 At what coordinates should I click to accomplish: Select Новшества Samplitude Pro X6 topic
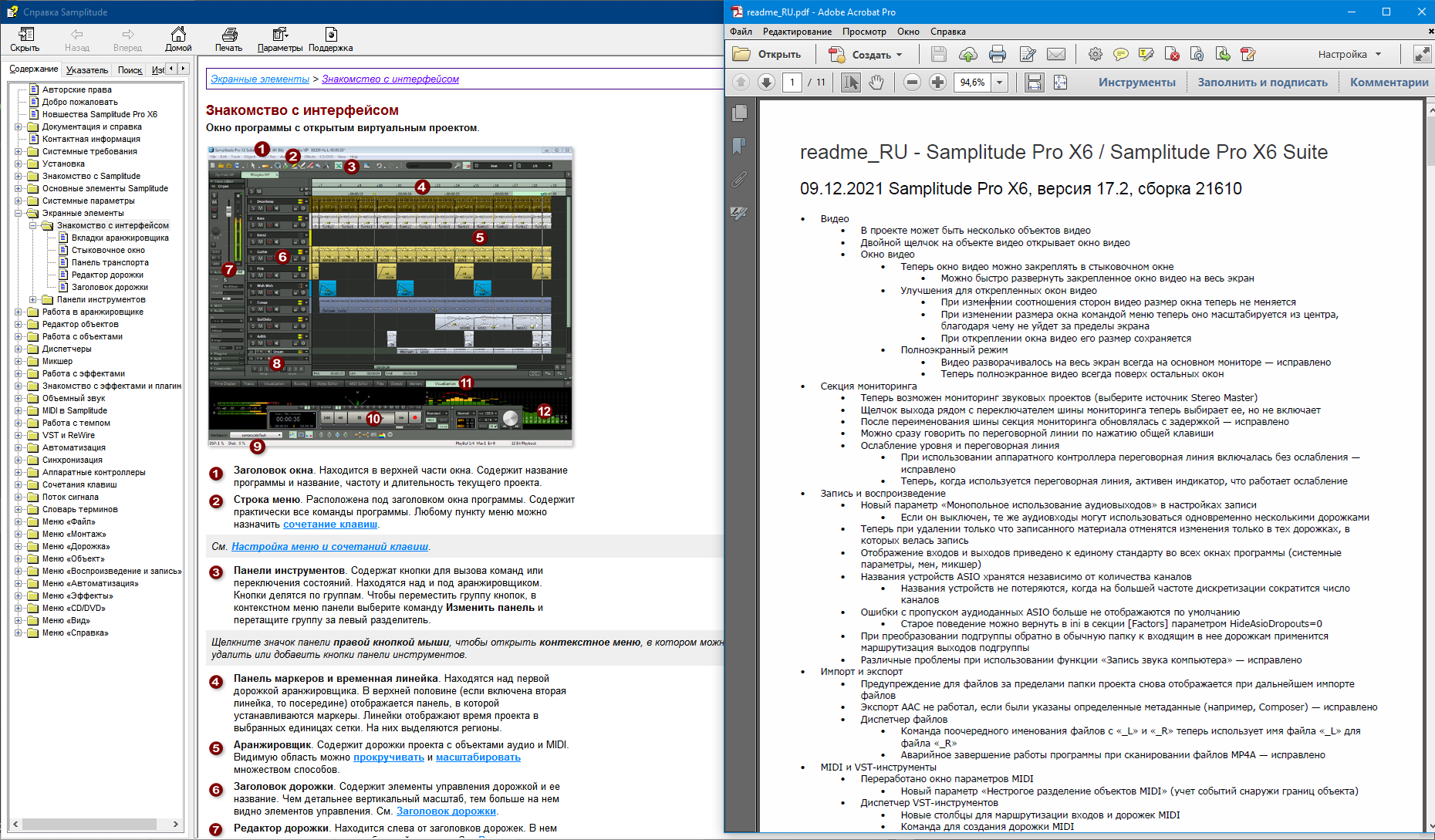[100, 114]
